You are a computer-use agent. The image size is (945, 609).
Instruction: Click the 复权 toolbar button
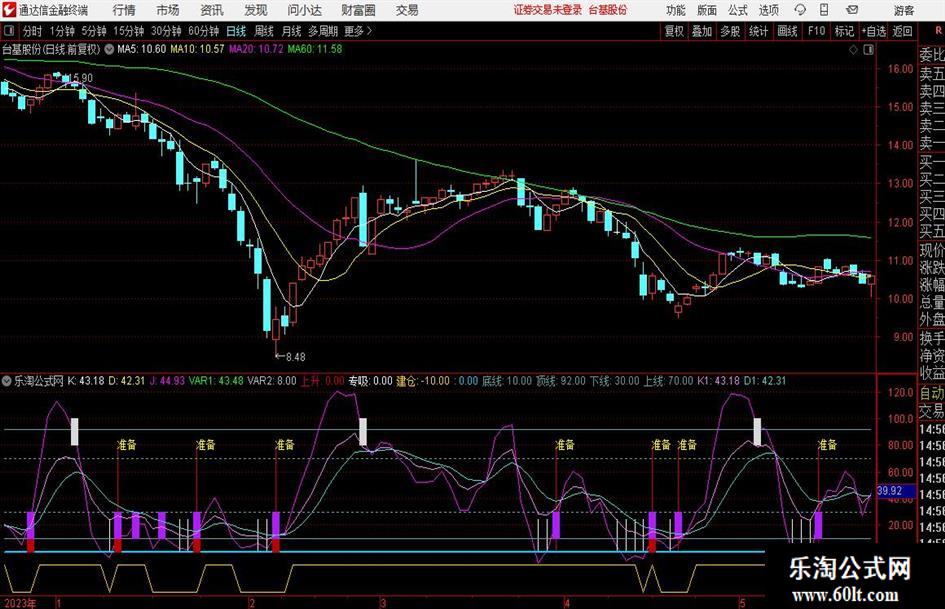click(x=674, y=31)
